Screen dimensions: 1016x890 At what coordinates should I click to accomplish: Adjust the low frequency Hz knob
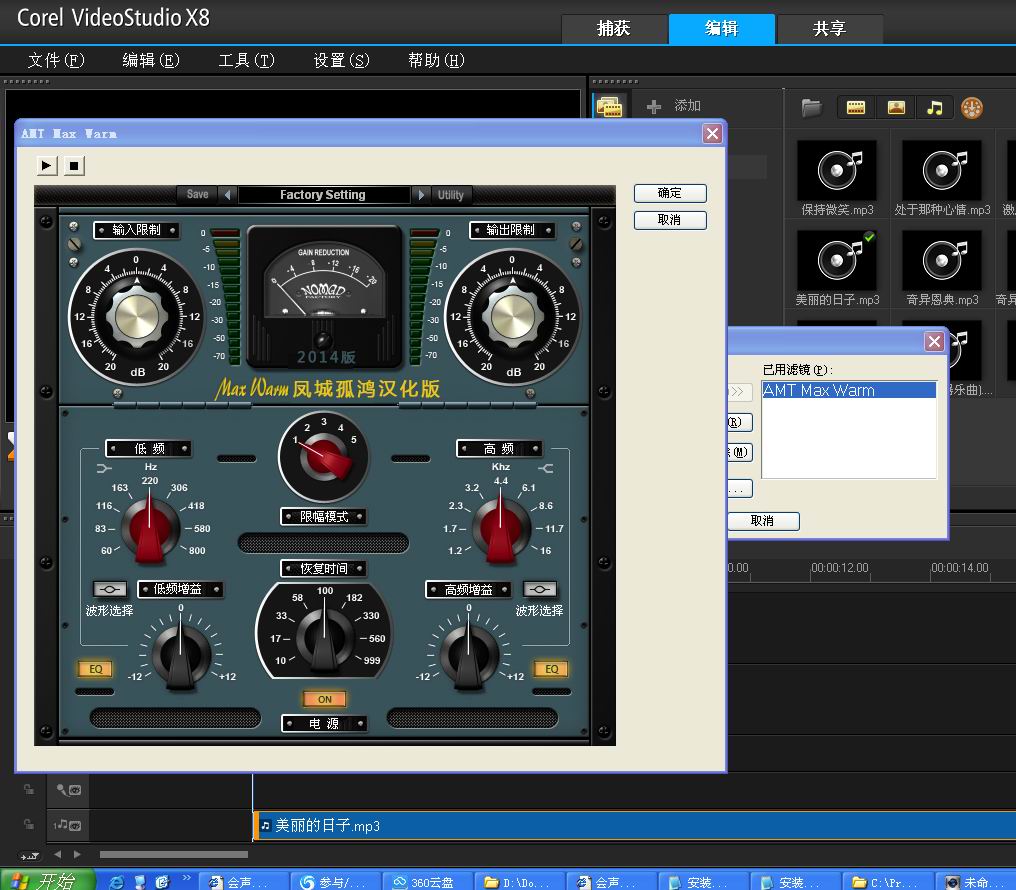point(150,528)
